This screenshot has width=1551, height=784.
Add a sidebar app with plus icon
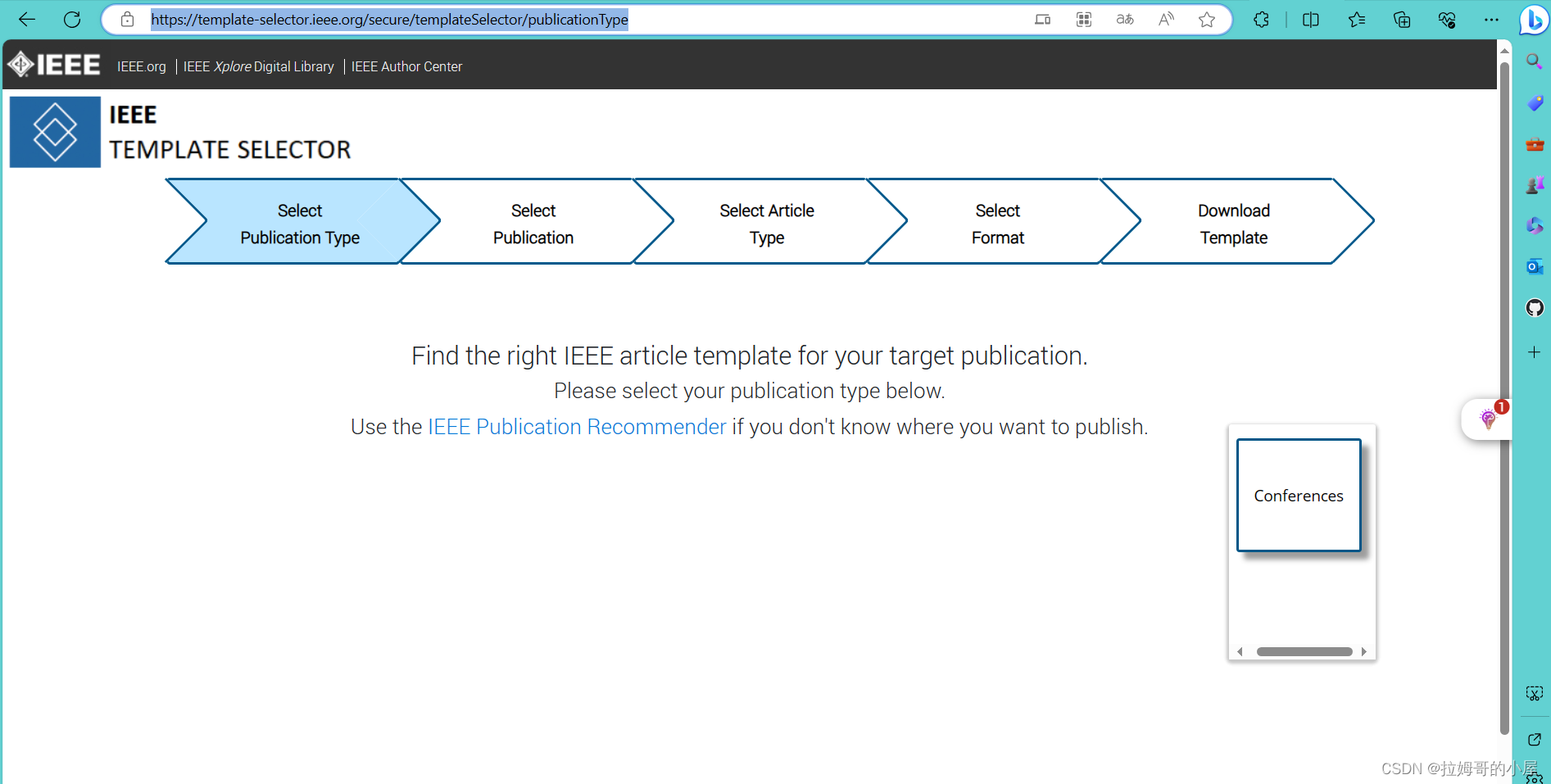[1535, 352]
